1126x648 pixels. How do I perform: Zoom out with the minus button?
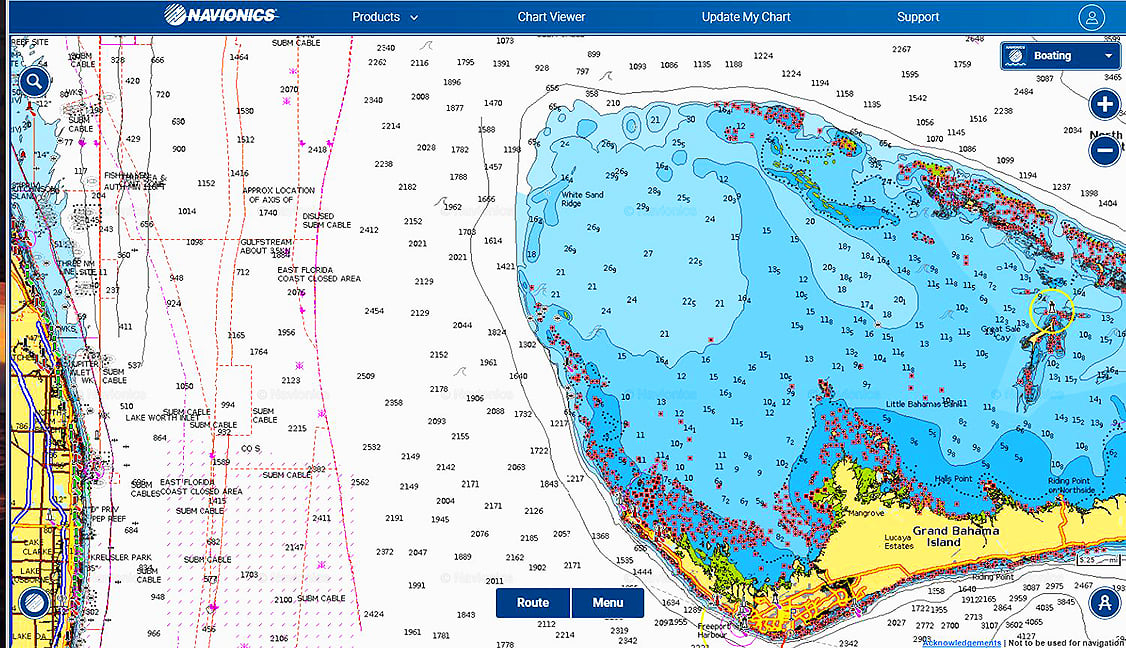point(1105,150)
